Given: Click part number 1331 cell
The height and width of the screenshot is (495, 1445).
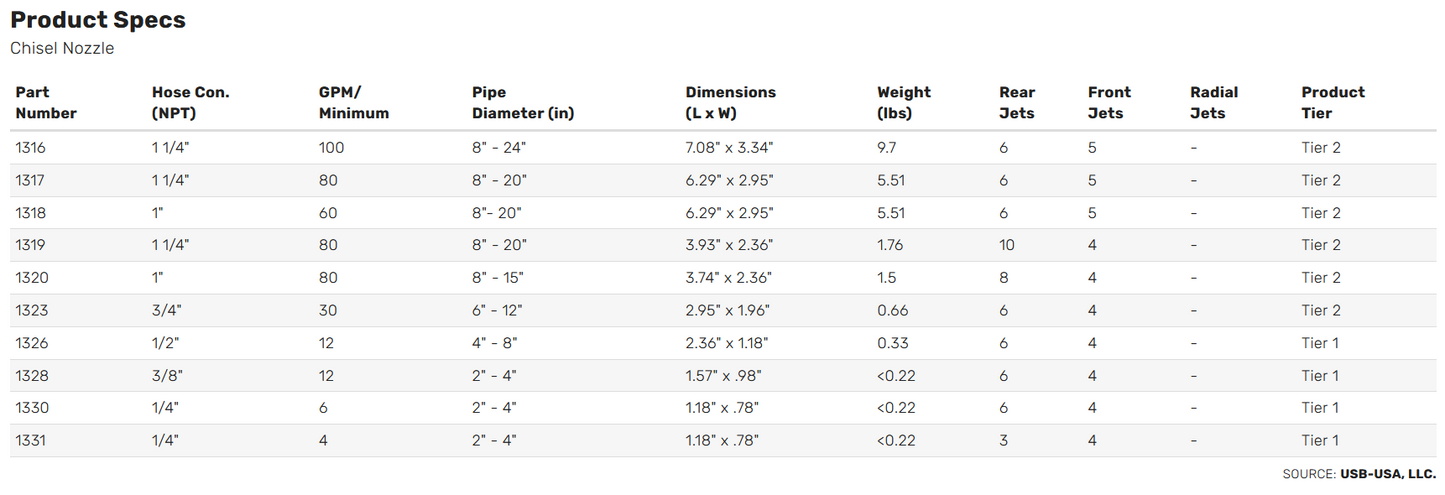Looking at the screenshot, I should tap(30, 441).
